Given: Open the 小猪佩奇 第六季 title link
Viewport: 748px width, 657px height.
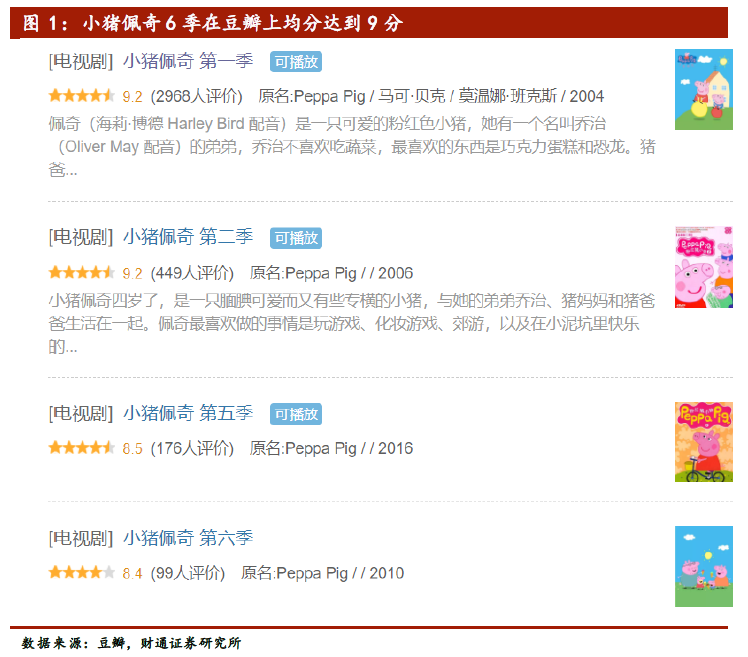Looking at the screenshot, I should click(188, 538).
